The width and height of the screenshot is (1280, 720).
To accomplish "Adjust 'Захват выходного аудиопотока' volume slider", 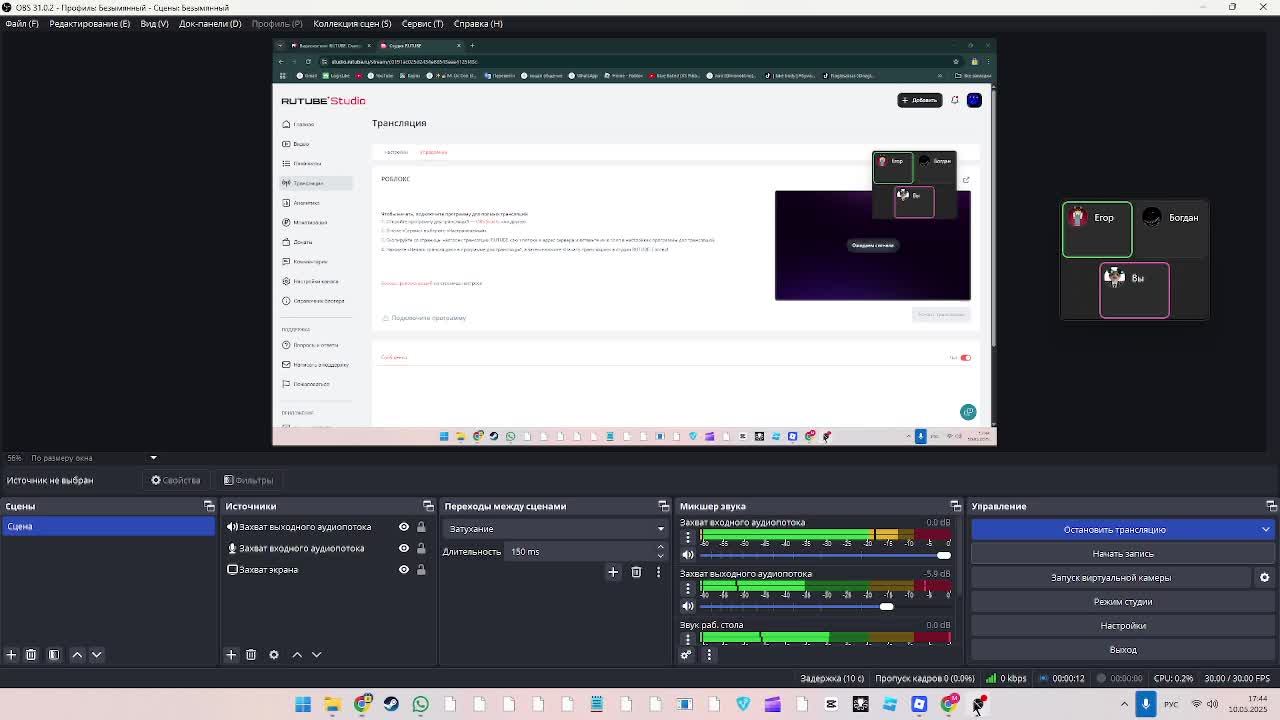I will (825, 606).
